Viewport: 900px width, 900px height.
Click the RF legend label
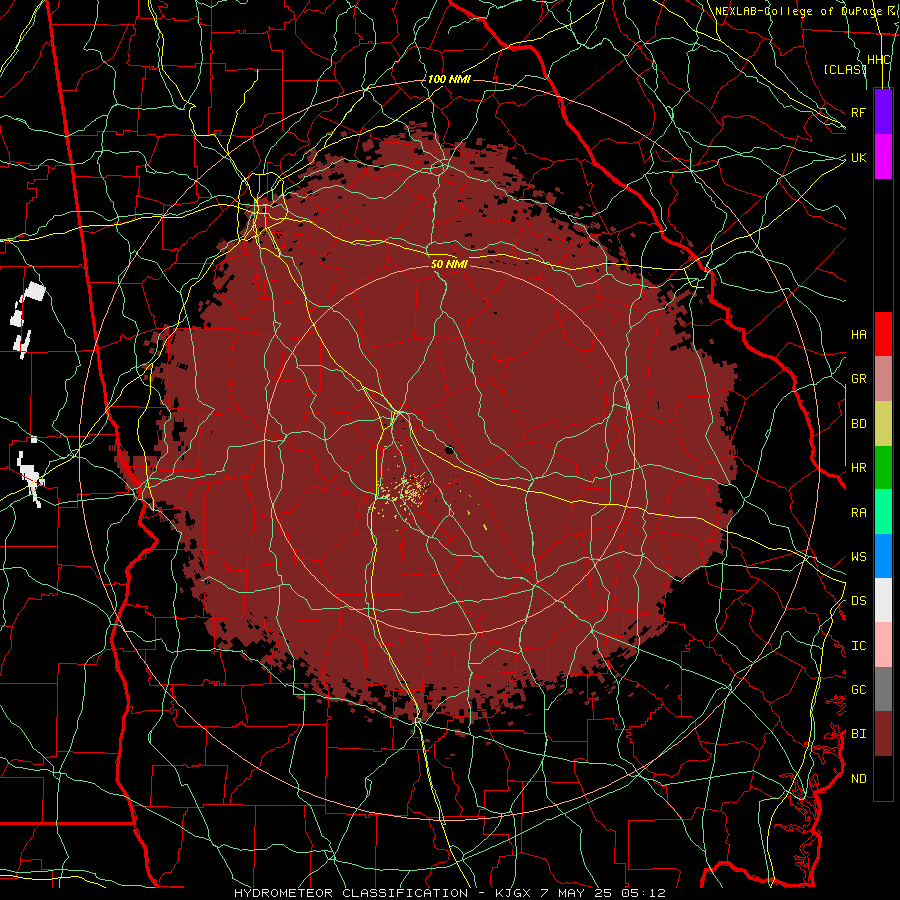click(x=858, y=112)
